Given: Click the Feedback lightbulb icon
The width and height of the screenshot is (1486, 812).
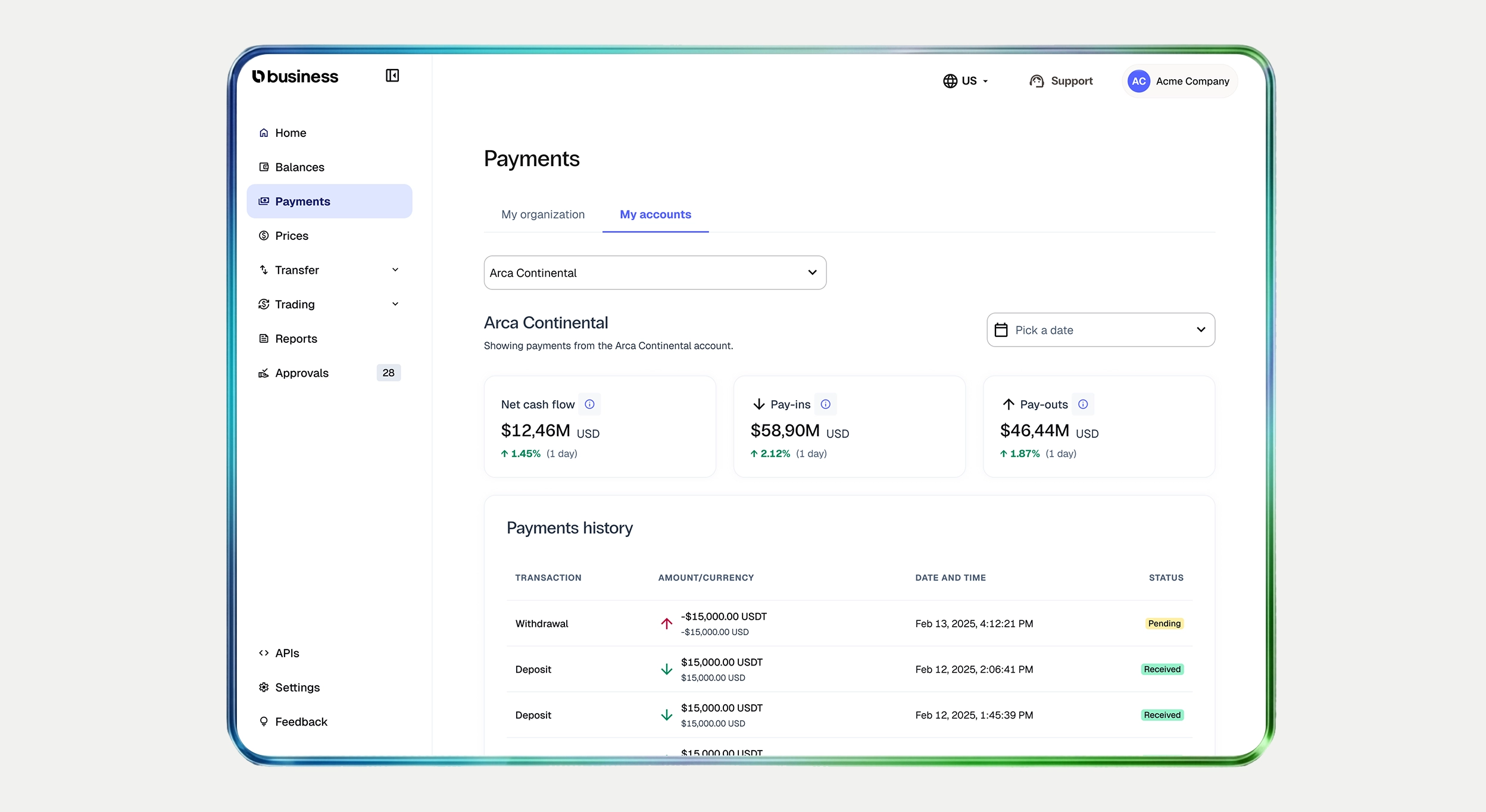Looking at the screenshot, I should click(x=264, y=722).
